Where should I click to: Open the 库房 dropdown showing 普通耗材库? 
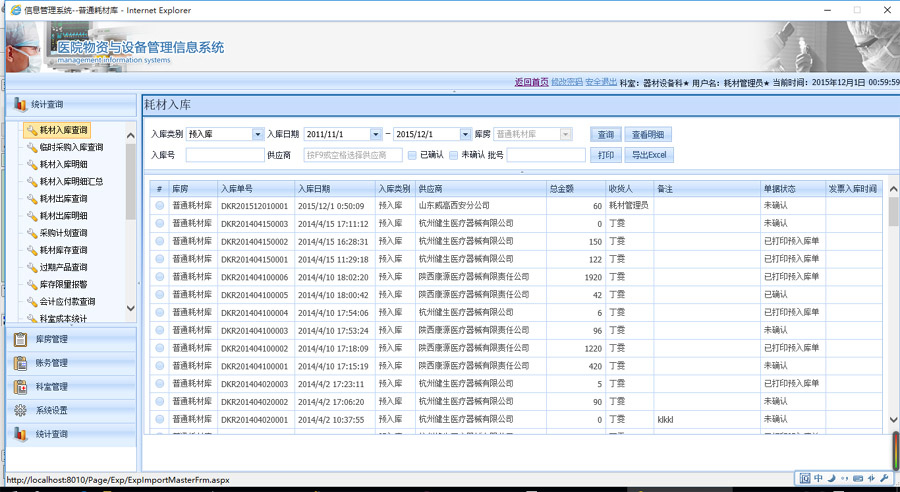click(565, 134)
